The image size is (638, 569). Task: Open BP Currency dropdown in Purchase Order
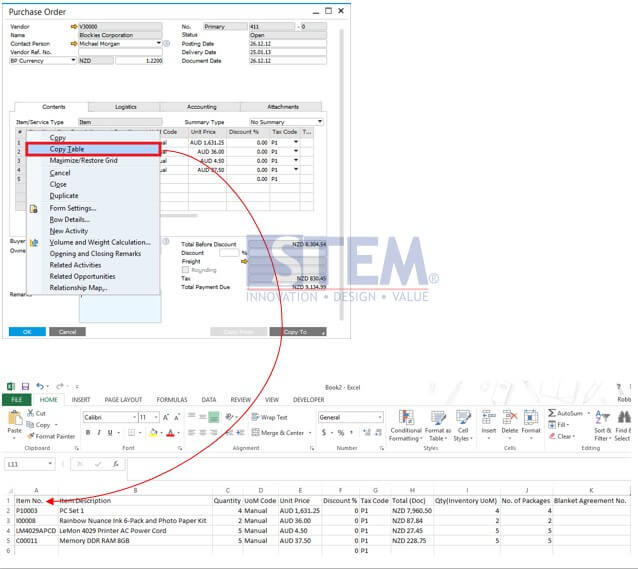pyautogui.click(x=73, y=60)
